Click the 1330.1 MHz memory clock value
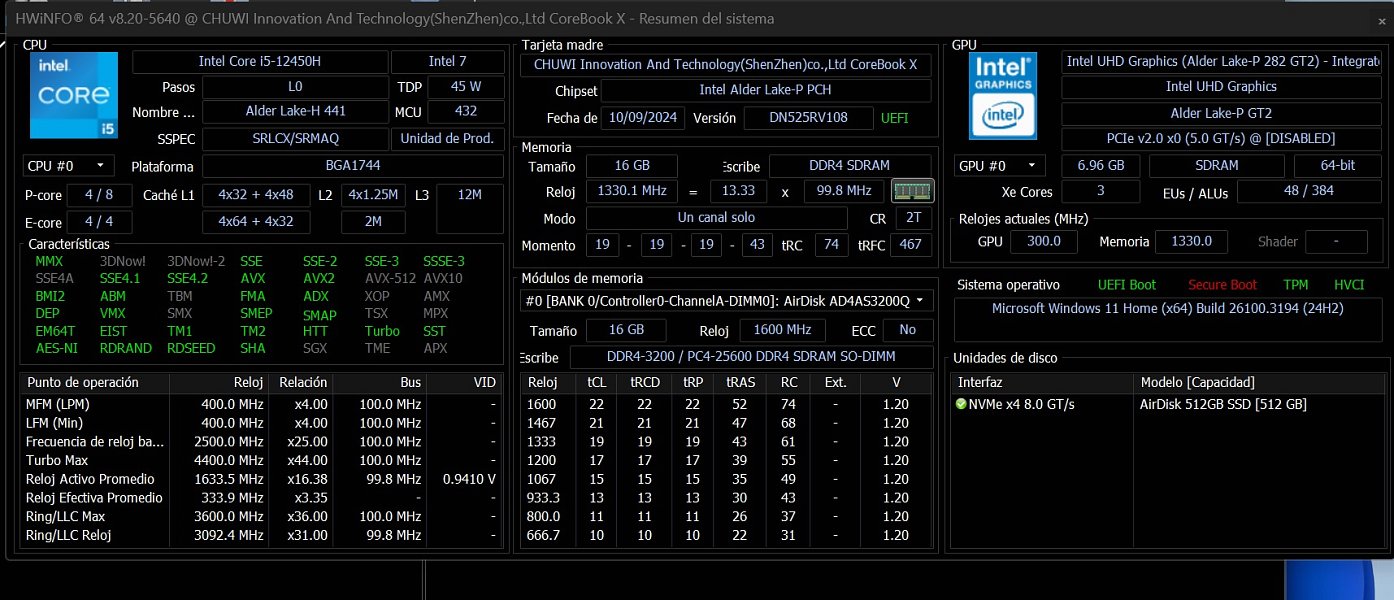The height and width of the screenshot is (600, 1394). 632,191
